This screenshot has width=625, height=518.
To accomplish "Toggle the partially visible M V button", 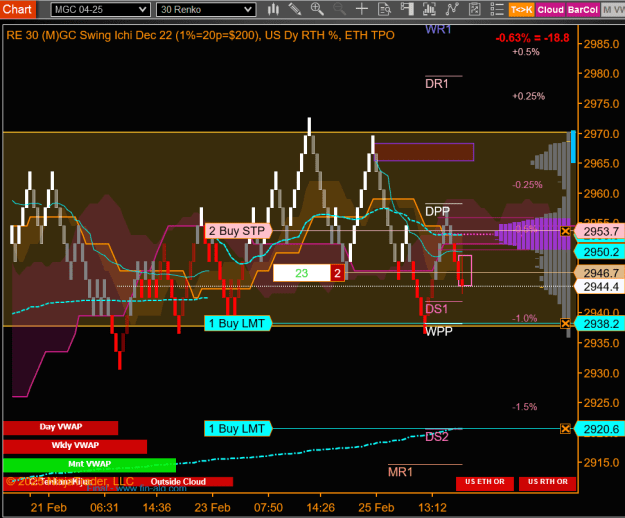I will tap(613, 10).
